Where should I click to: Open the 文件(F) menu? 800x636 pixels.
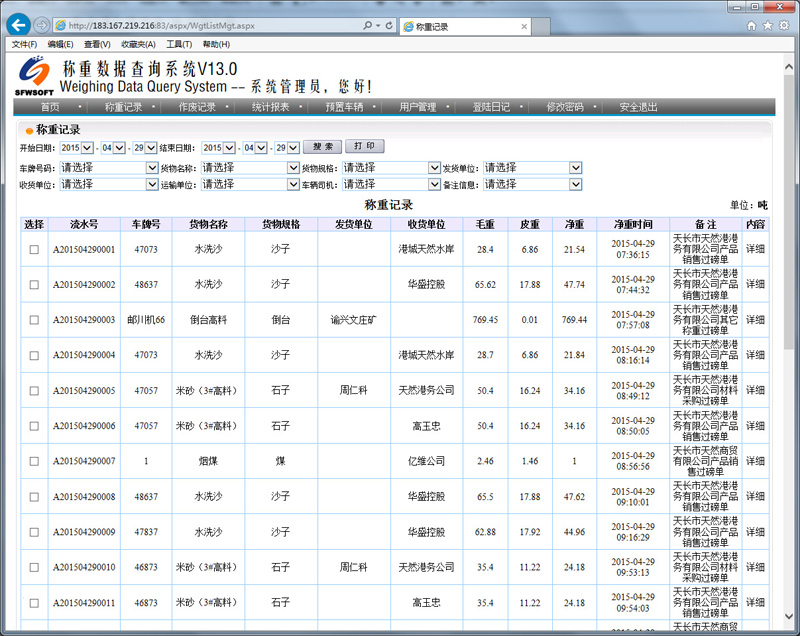click(x=24, y=44)
